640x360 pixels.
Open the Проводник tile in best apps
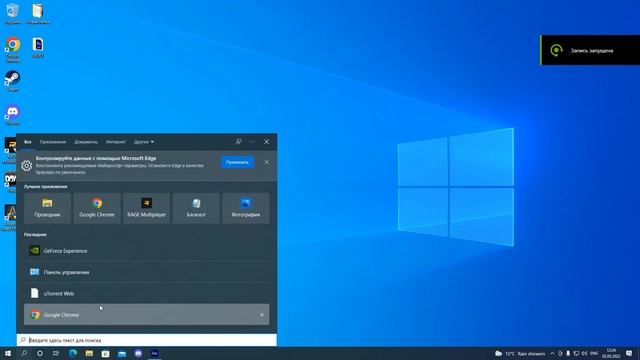click(47, 208)
